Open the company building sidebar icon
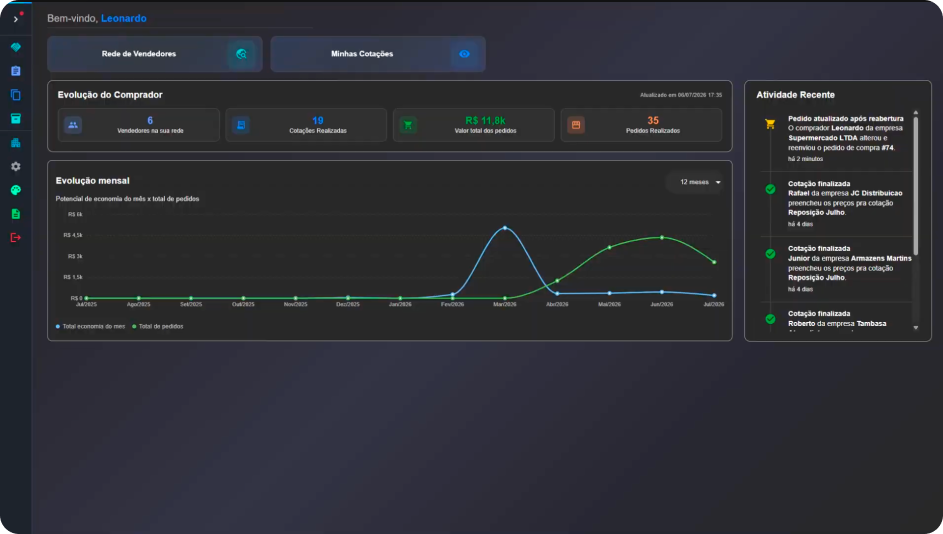Screen dimensions: 943x534 point(16,143)
